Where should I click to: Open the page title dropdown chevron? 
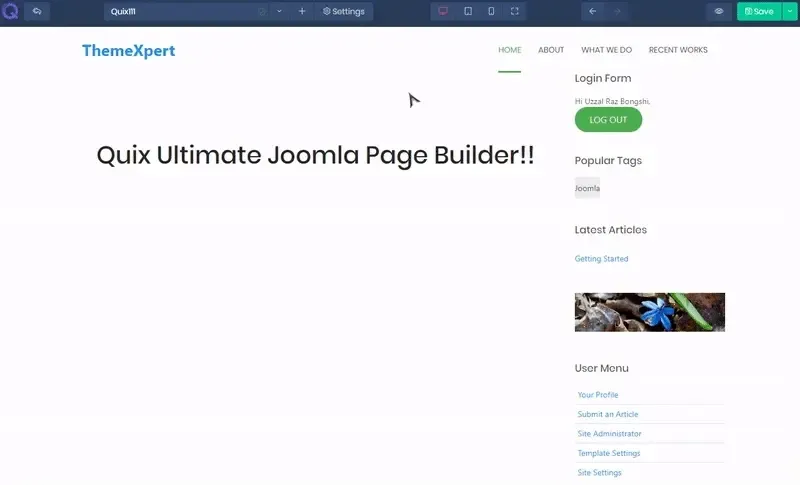click(279, 11)
